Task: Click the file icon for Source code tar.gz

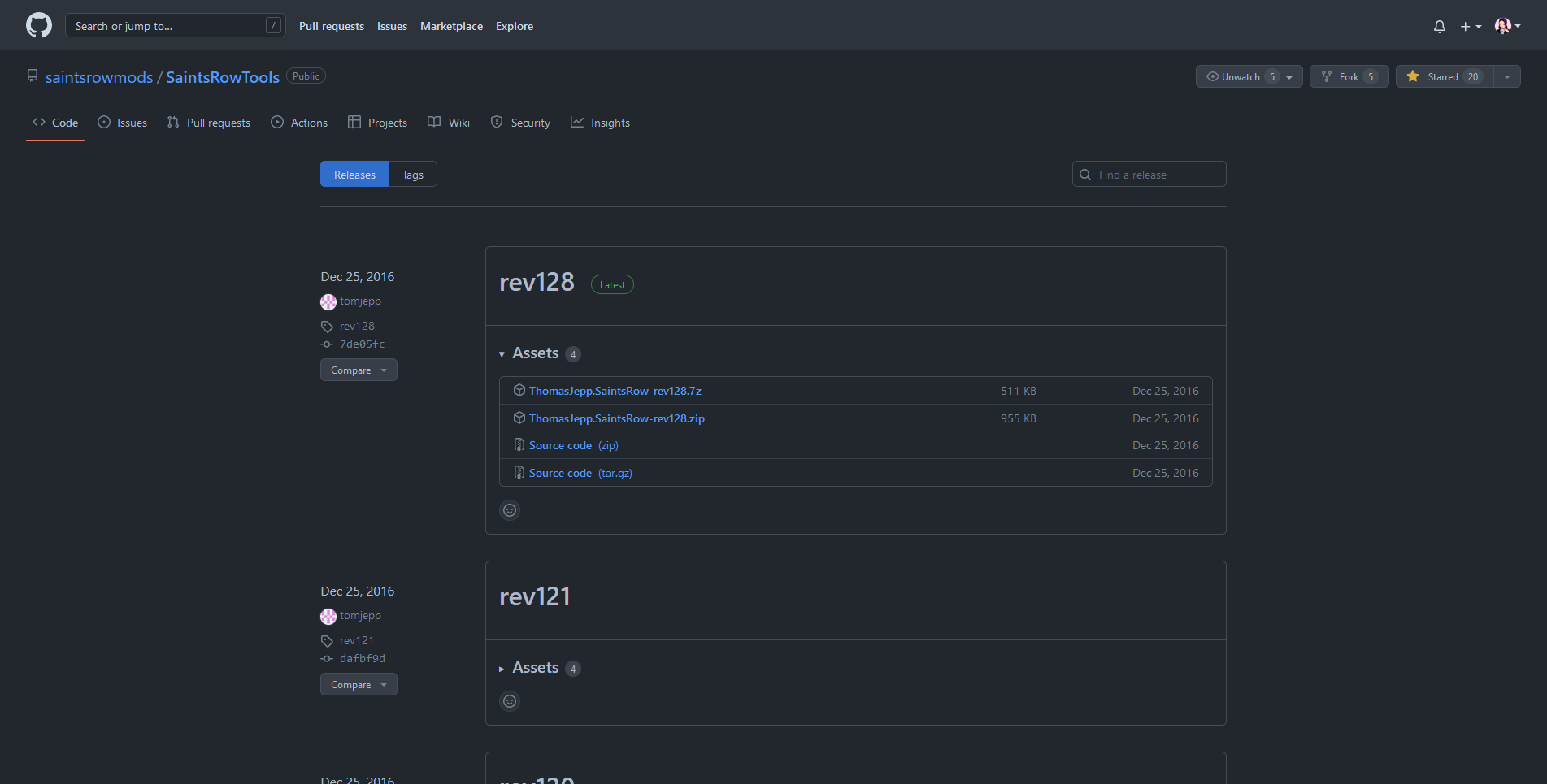Action: tap(519, 473)
